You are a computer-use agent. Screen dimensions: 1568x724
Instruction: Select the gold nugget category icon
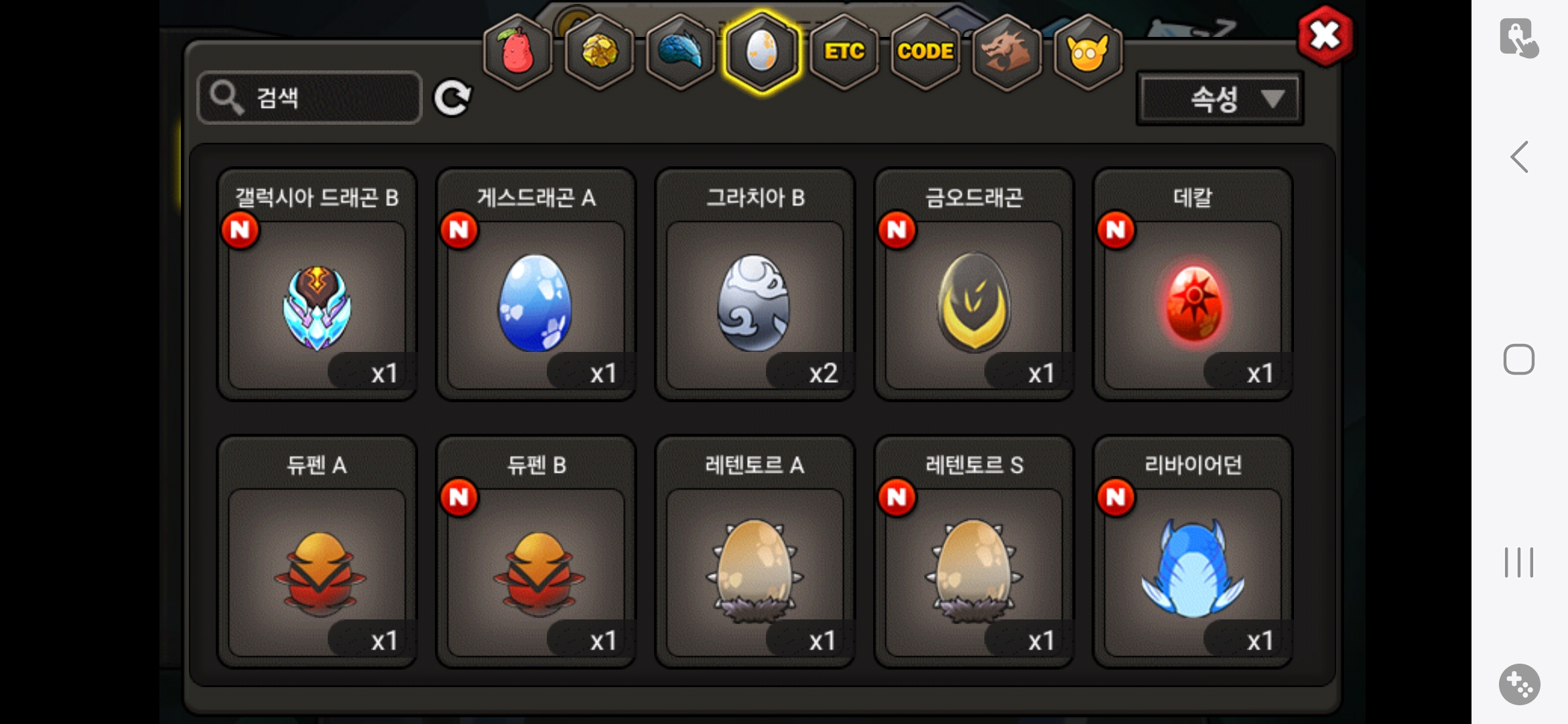(x=599, y=52)
